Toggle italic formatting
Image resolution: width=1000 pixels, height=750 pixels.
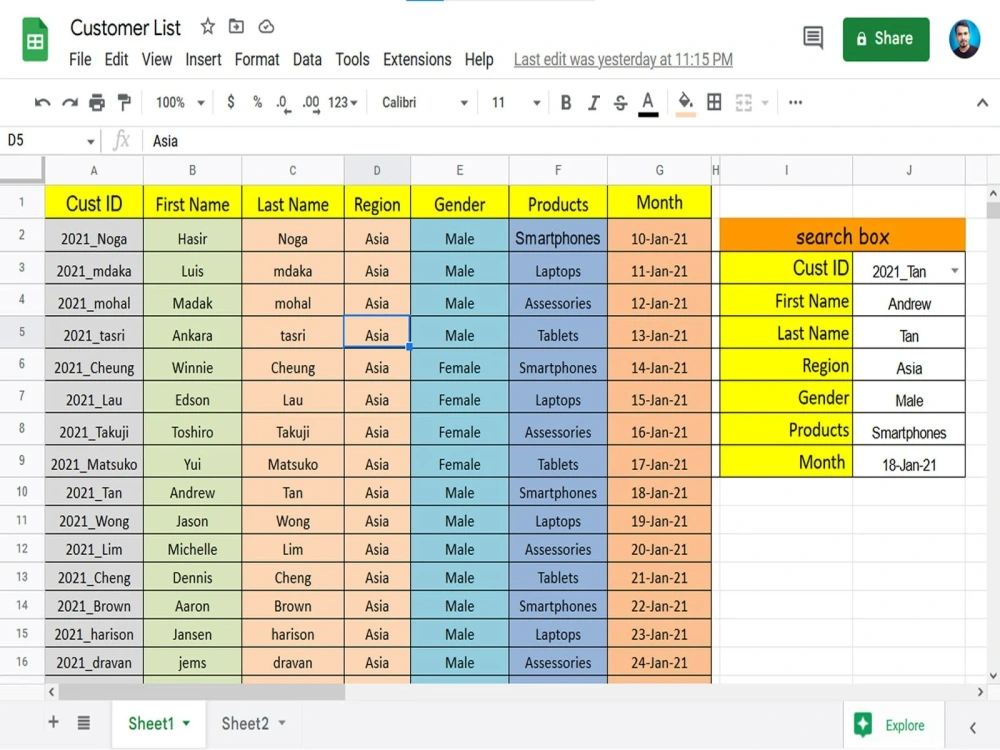[x=593, y=103]
